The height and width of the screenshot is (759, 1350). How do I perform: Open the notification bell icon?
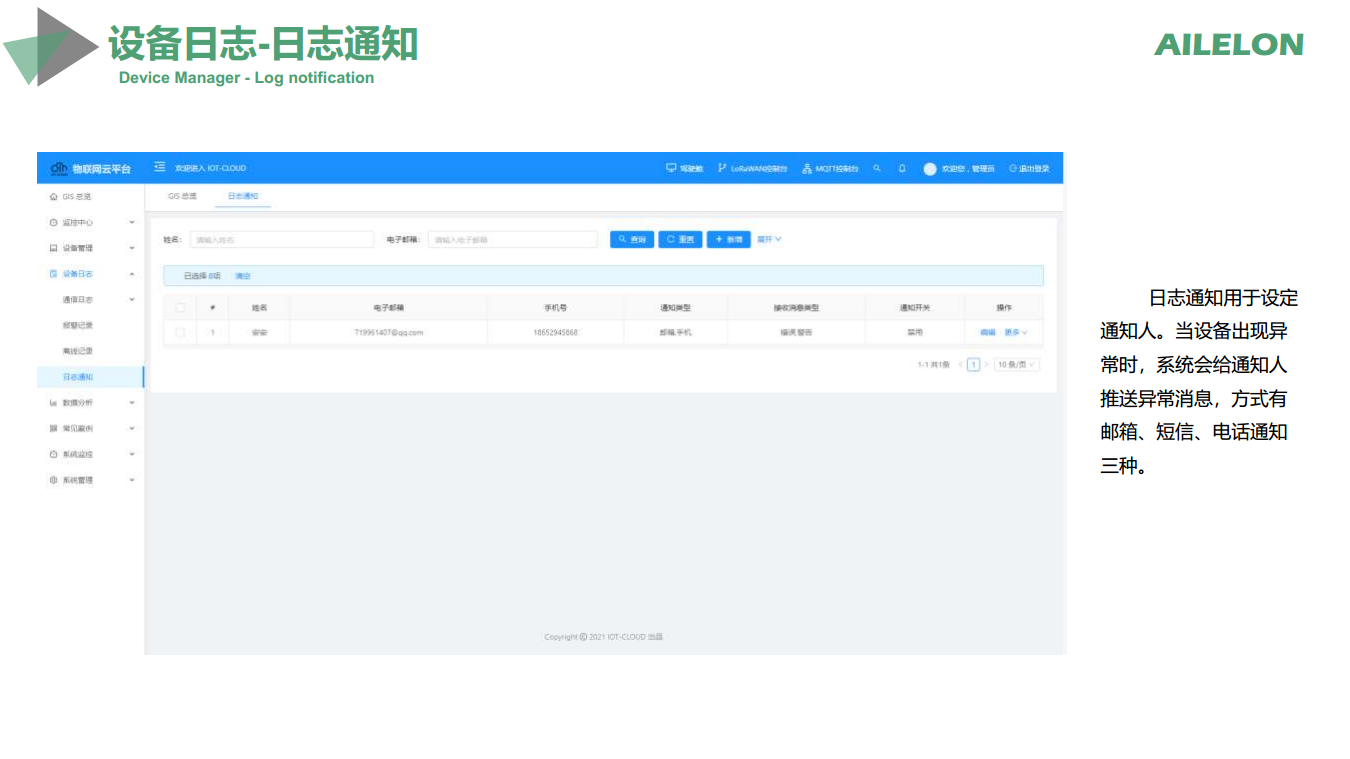[902, 168]
